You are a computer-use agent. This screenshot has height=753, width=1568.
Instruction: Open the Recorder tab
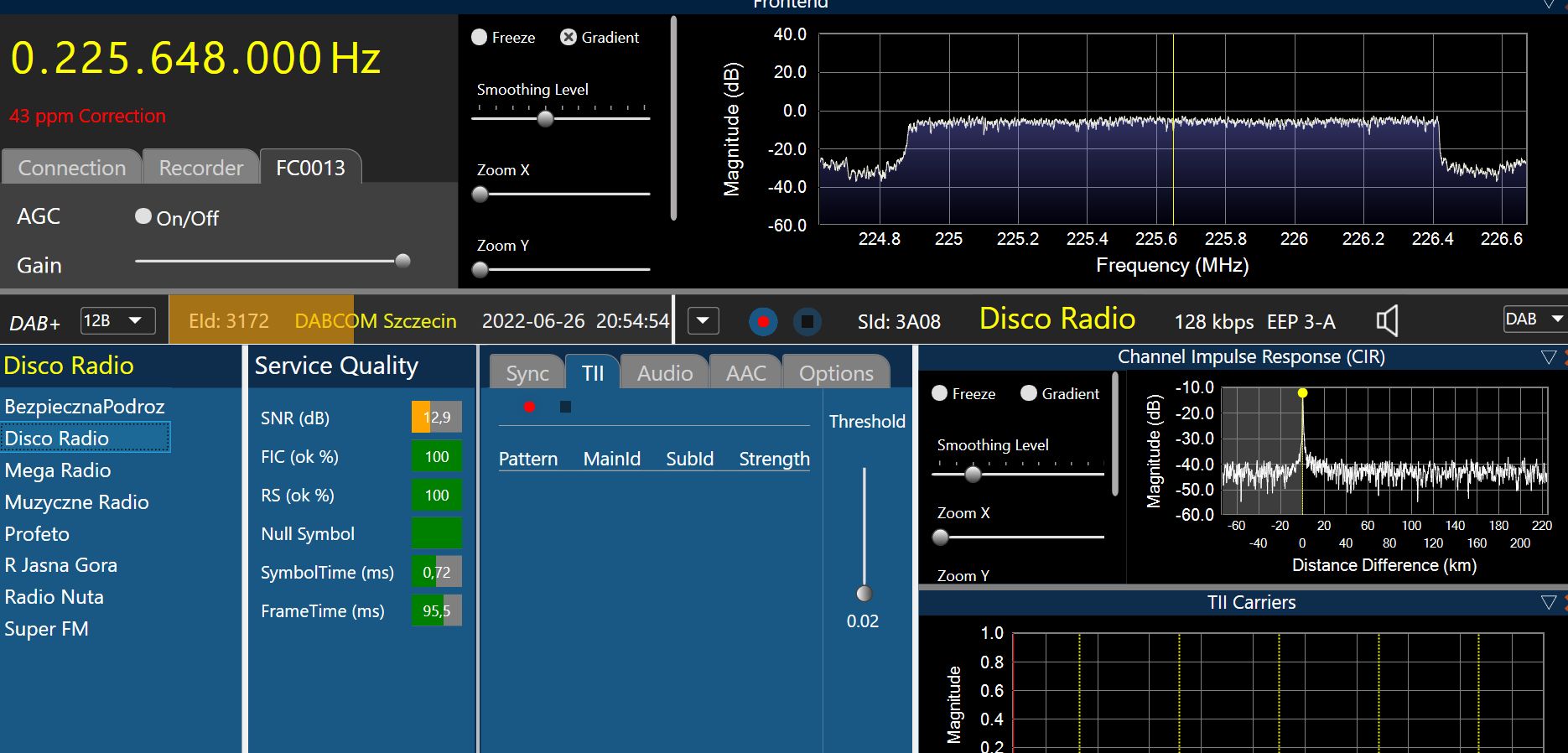pyautogui.click(x=200, y=168)
